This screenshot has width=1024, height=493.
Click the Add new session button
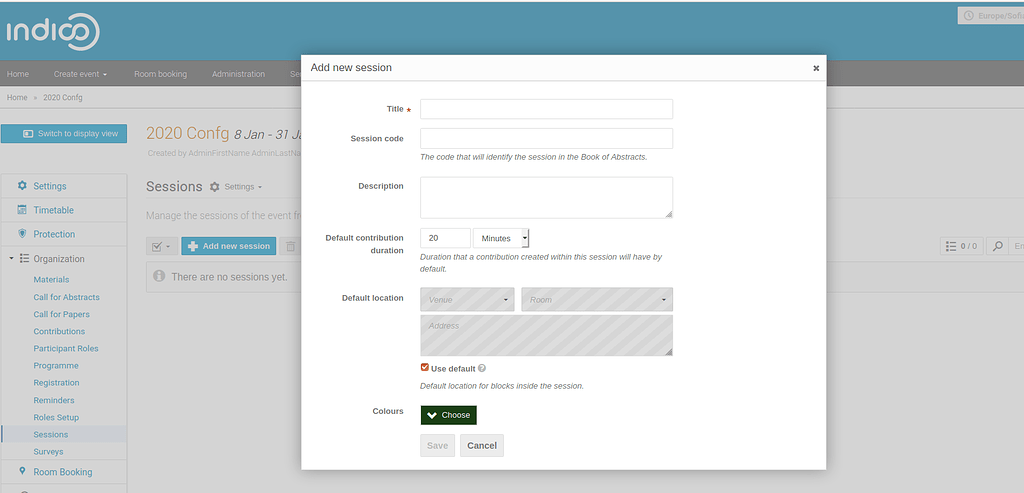pyautogui.click(x=229, y=246)
